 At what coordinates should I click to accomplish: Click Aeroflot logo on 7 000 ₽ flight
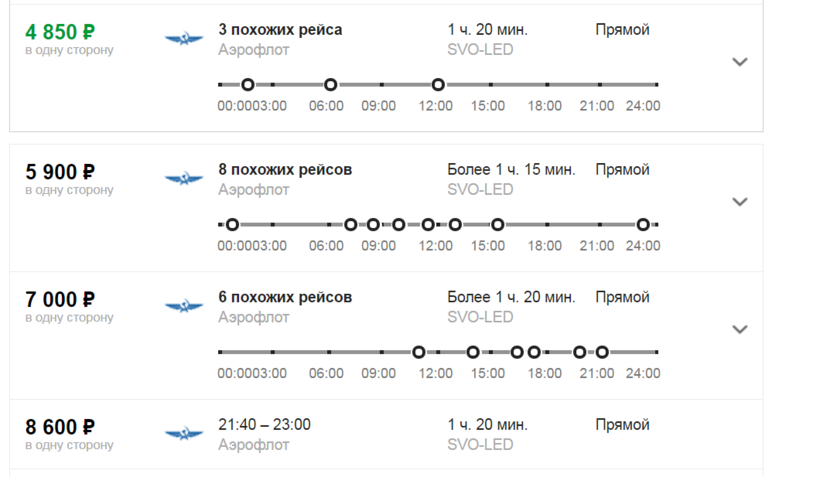click(184, 307)
